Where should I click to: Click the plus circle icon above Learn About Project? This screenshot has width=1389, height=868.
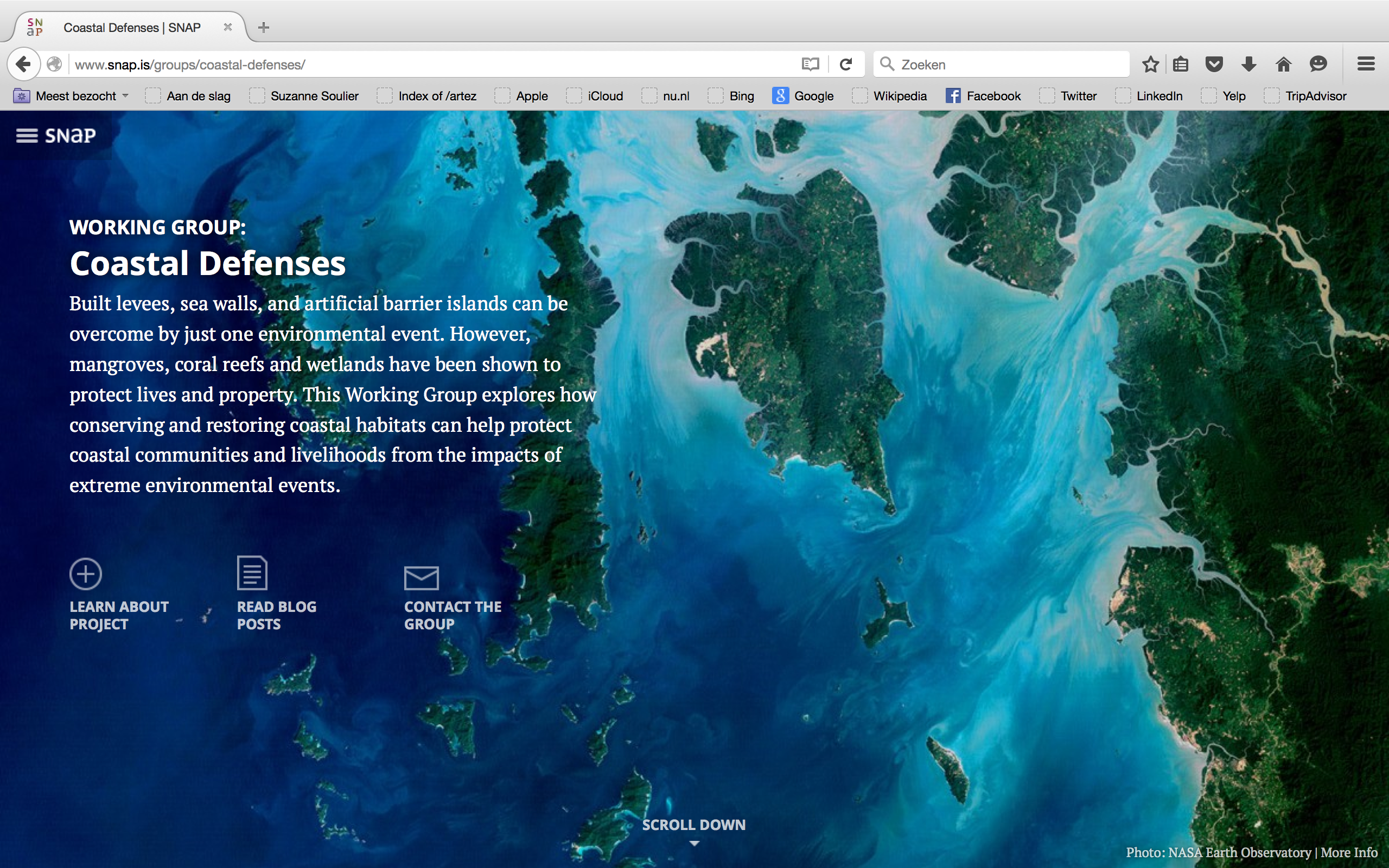86,573
